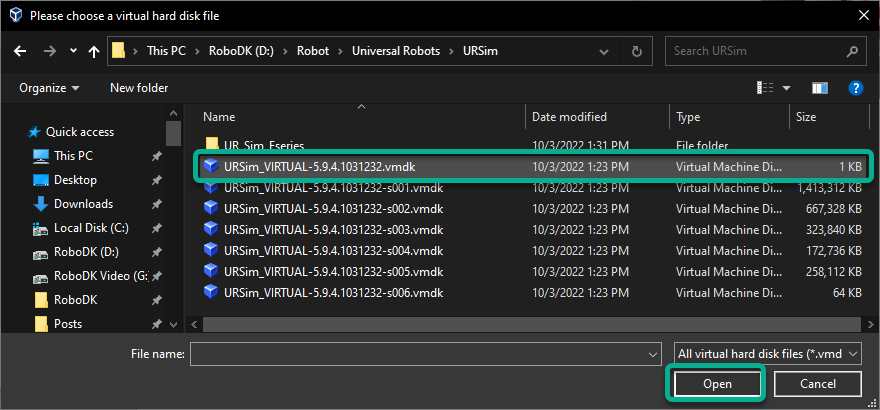Select the Downloads folder in sidebar

coord(83,204)
